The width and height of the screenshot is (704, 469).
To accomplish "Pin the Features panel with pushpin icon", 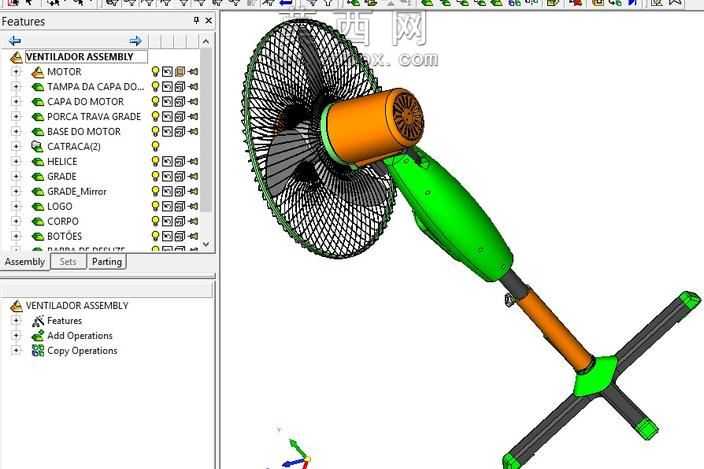I will (196, 20).
